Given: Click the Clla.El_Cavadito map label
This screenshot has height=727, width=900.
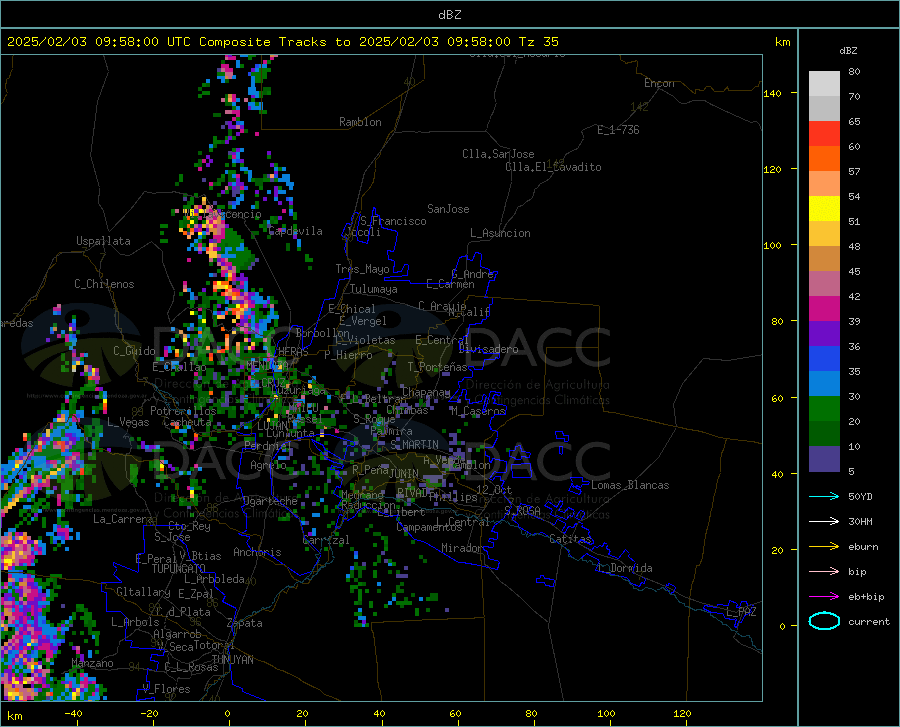Looking at the screenshot, I should coord(553,167).
